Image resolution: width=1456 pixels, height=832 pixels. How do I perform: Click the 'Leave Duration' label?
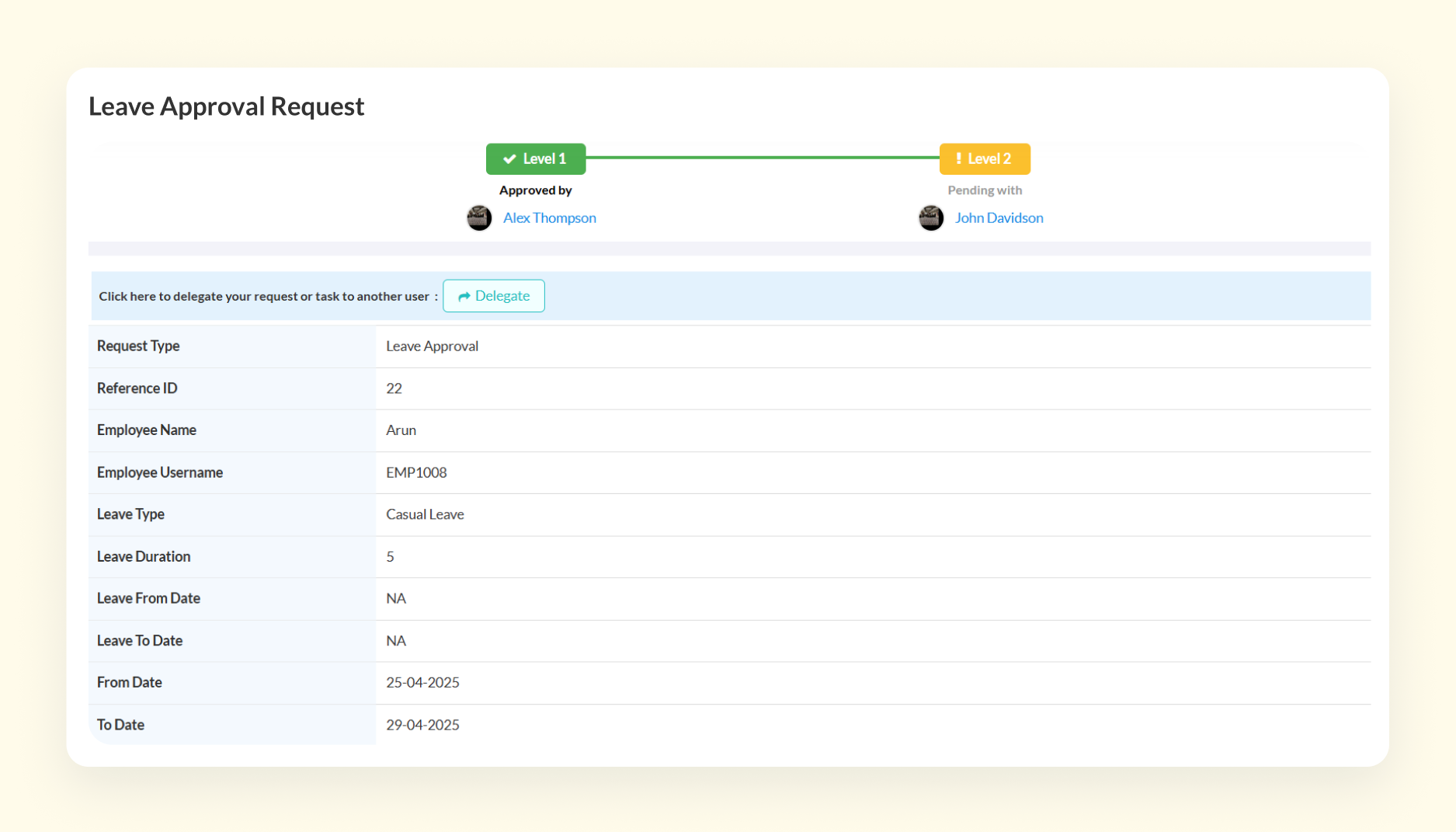143,557
